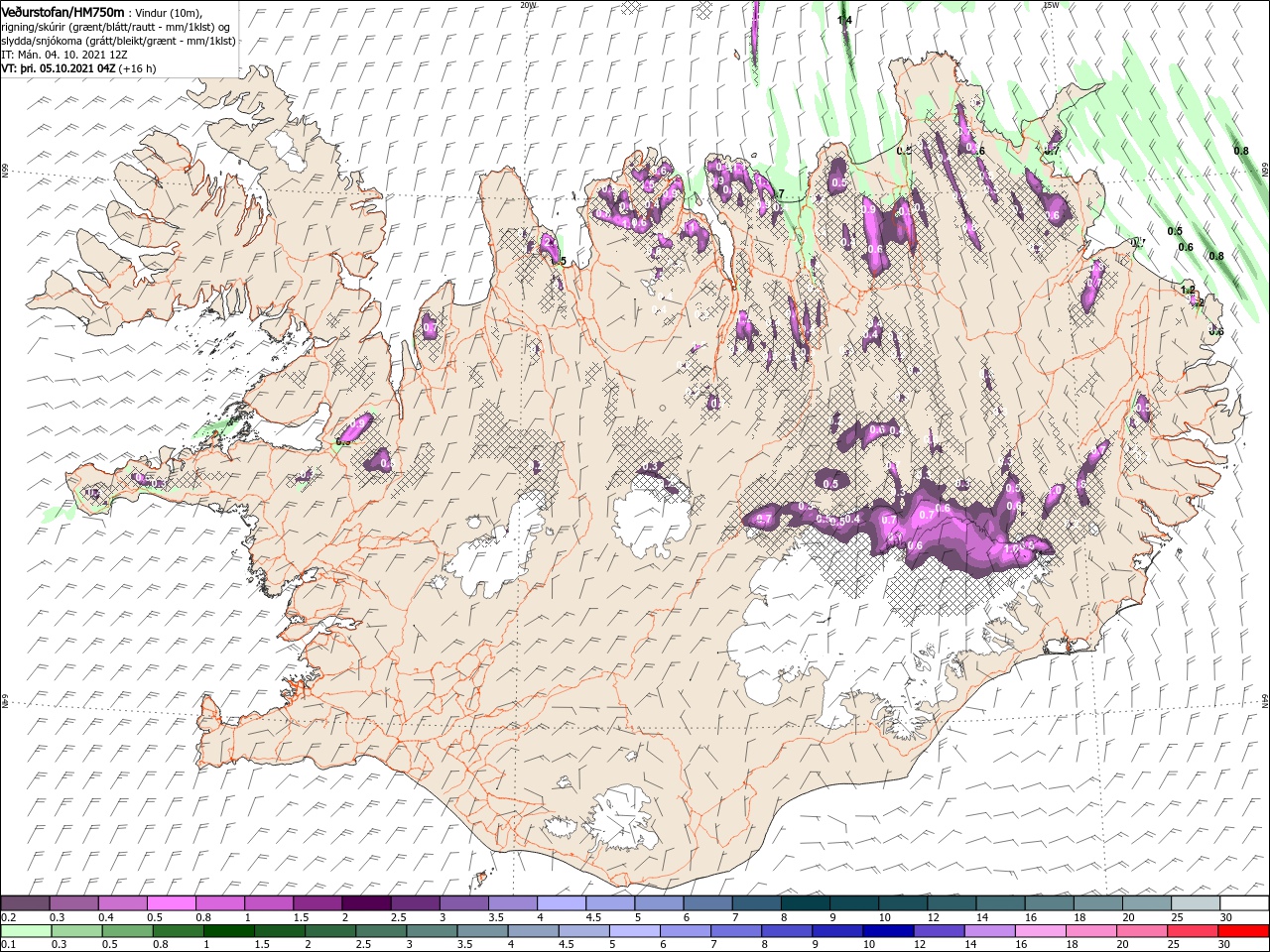Screen dimensions: 1270x952
Task: Pick the periwinkle 6 rain scale swatch
Action: (x=686, y=931)
